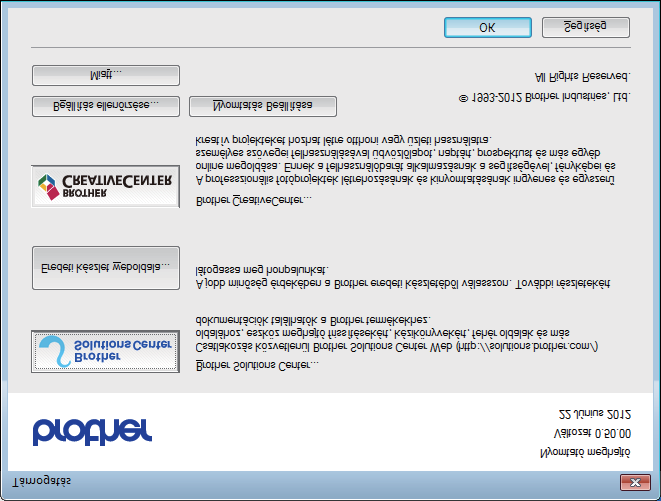Image resolution: width=661 pixels, height=501 pixels.
Task: Open Eredeti Készlet weboldala... button
Action: coord(106,268)
